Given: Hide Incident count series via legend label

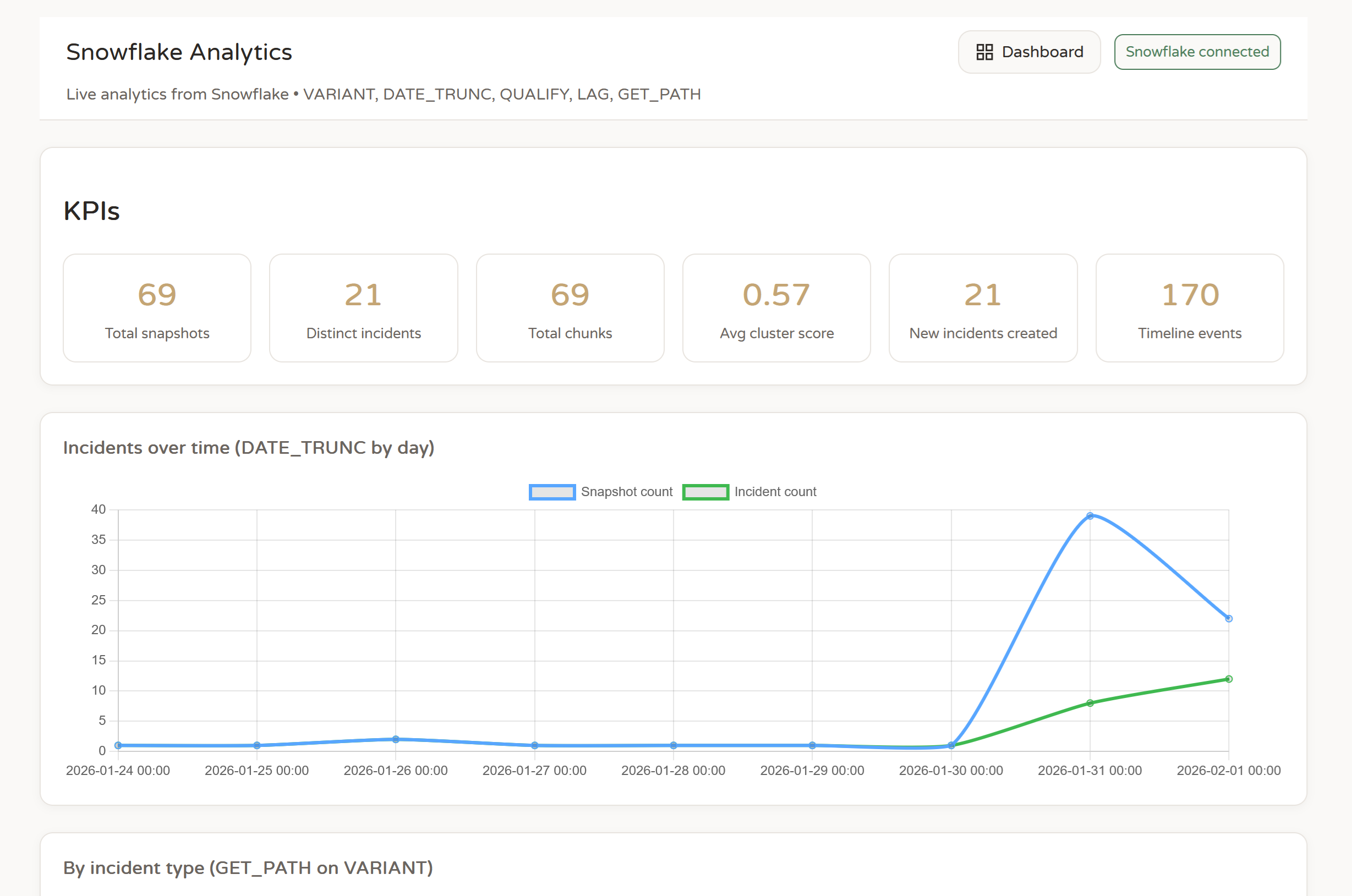Looking at the screenshot, I should coord(775,492).
